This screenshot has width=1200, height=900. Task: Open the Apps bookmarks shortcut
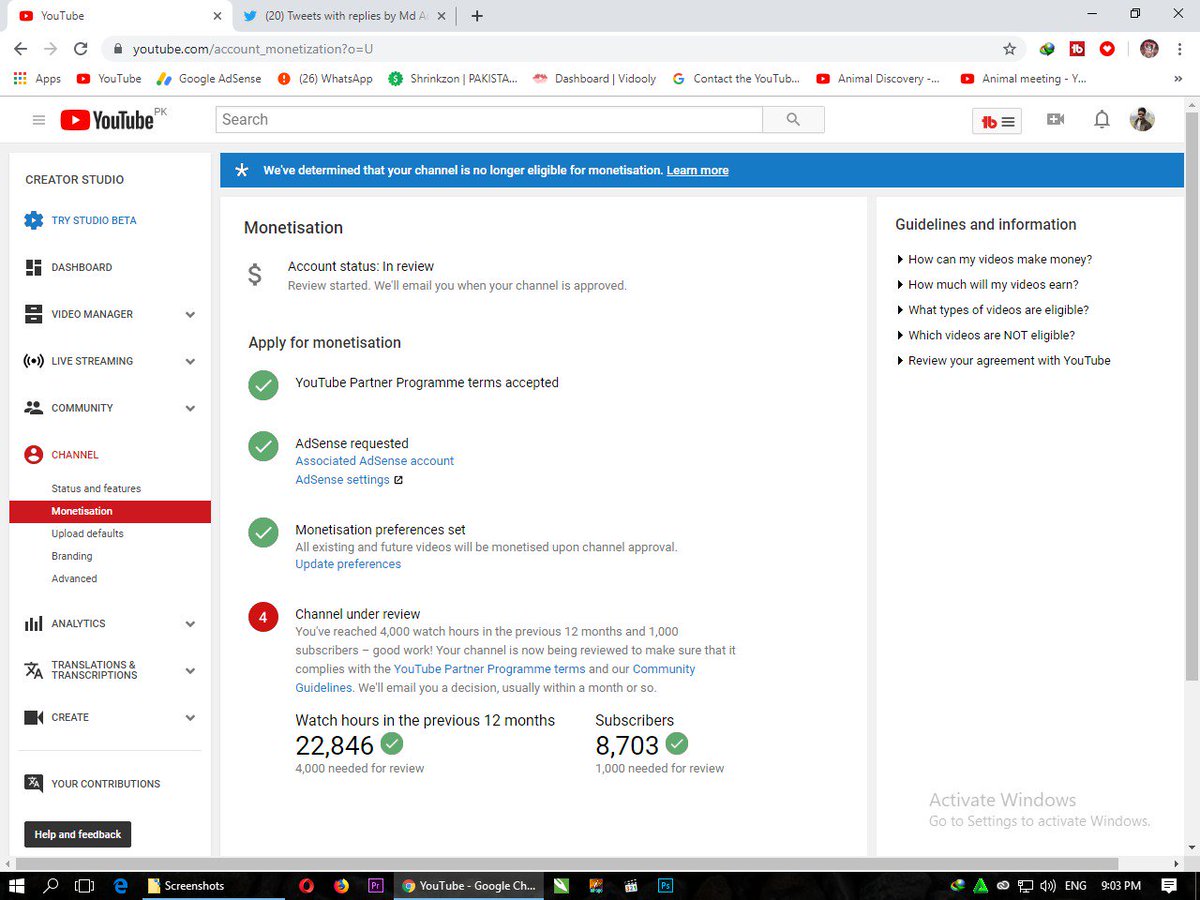(37, 78)
